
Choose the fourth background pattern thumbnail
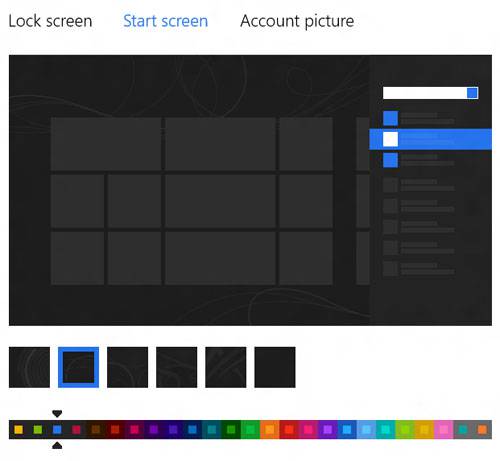click(x=176, y=367)
